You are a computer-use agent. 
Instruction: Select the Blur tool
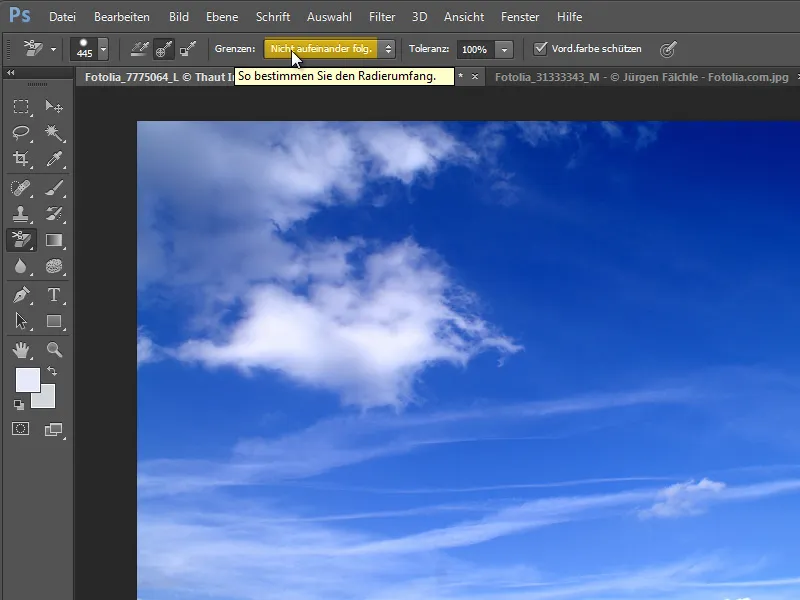click(21, 266)
